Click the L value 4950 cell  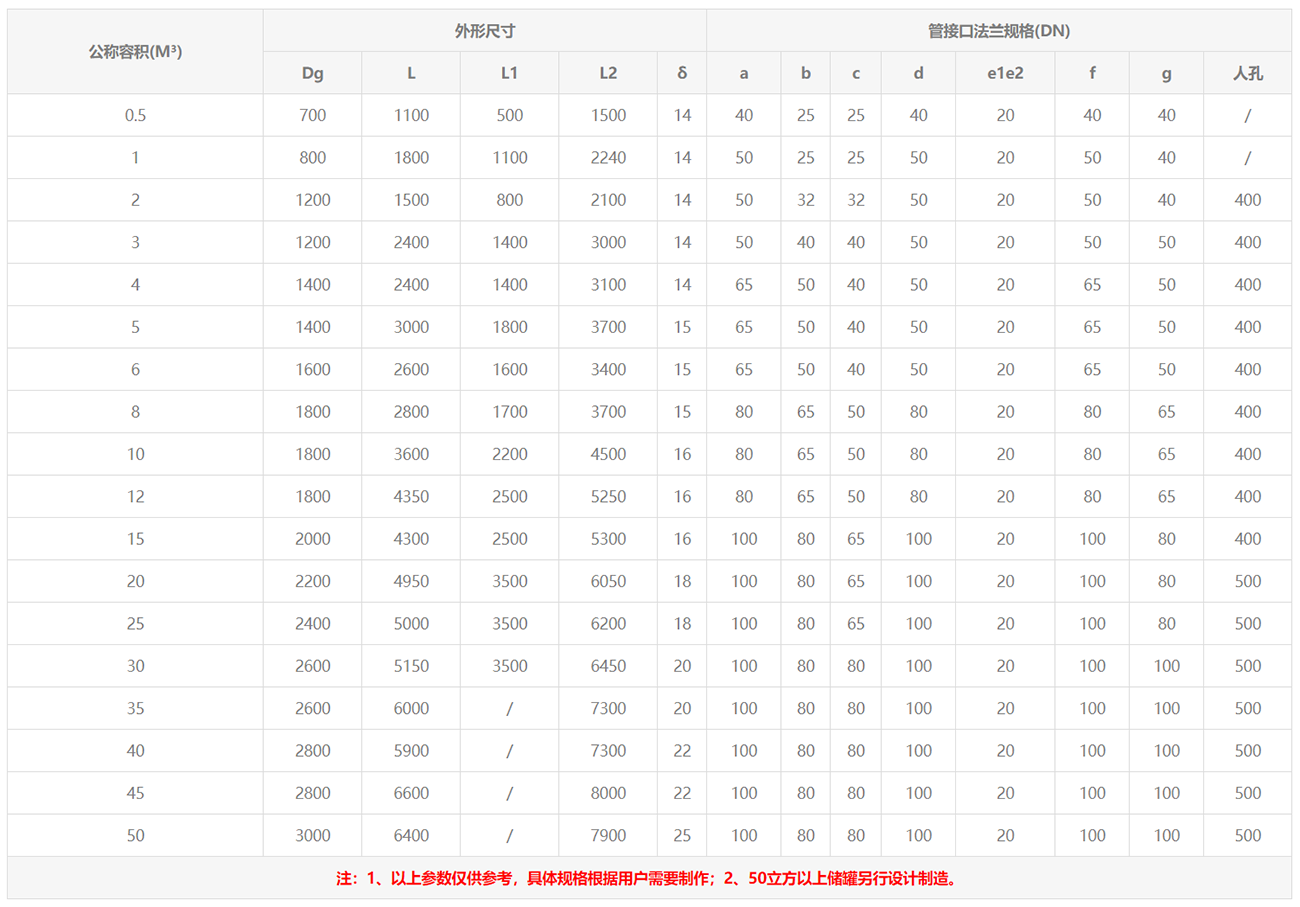point(411,581)
